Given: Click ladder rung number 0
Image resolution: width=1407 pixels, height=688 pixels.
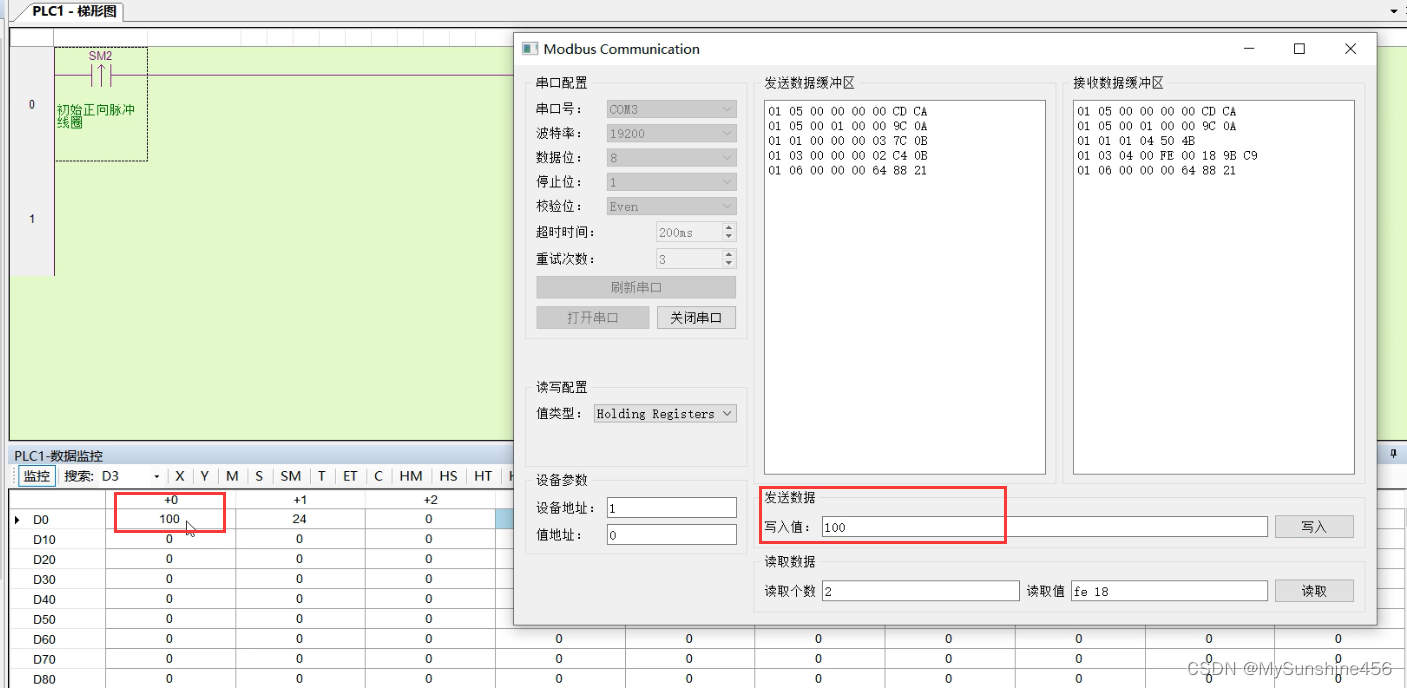Looking at the screenshot, I should pyautogui.click(x=32, y=104).
